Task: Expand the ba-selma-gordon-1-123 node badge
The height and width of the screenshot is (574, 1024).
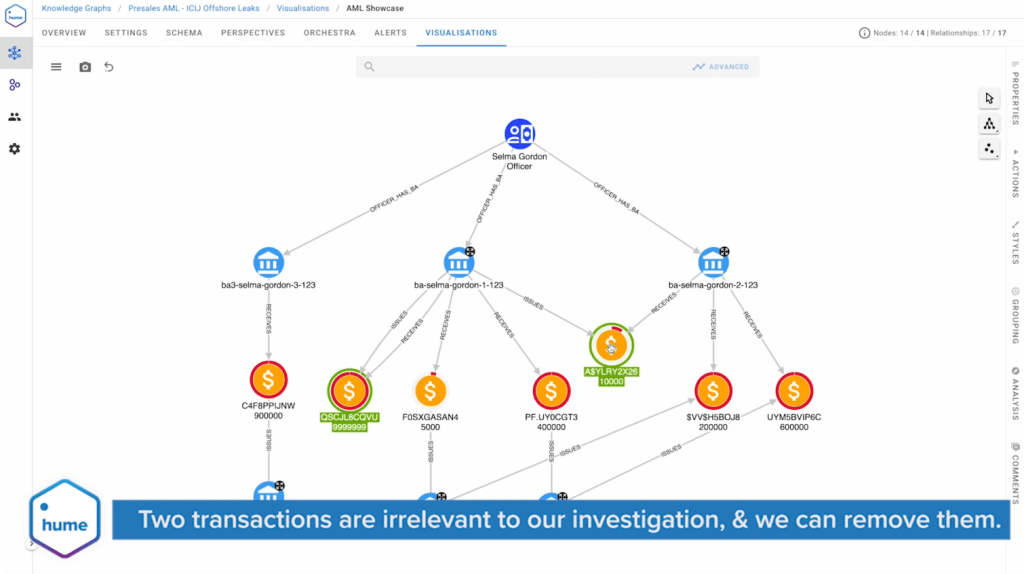Action: pyautogui.click(x=470, y=252)
